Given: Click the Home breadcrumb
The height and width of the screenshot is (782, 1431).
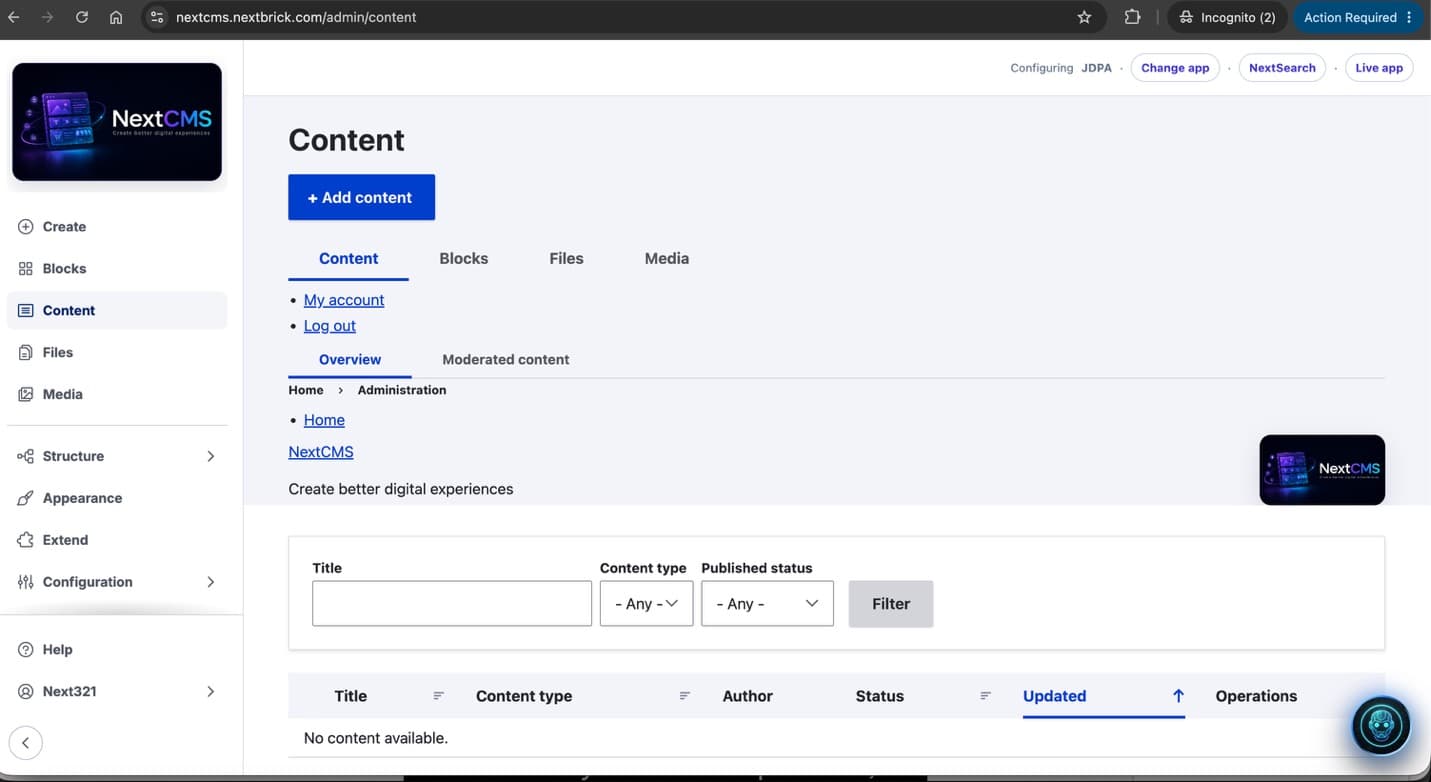Looking at the screenshot, I should (x=306, y=390).
